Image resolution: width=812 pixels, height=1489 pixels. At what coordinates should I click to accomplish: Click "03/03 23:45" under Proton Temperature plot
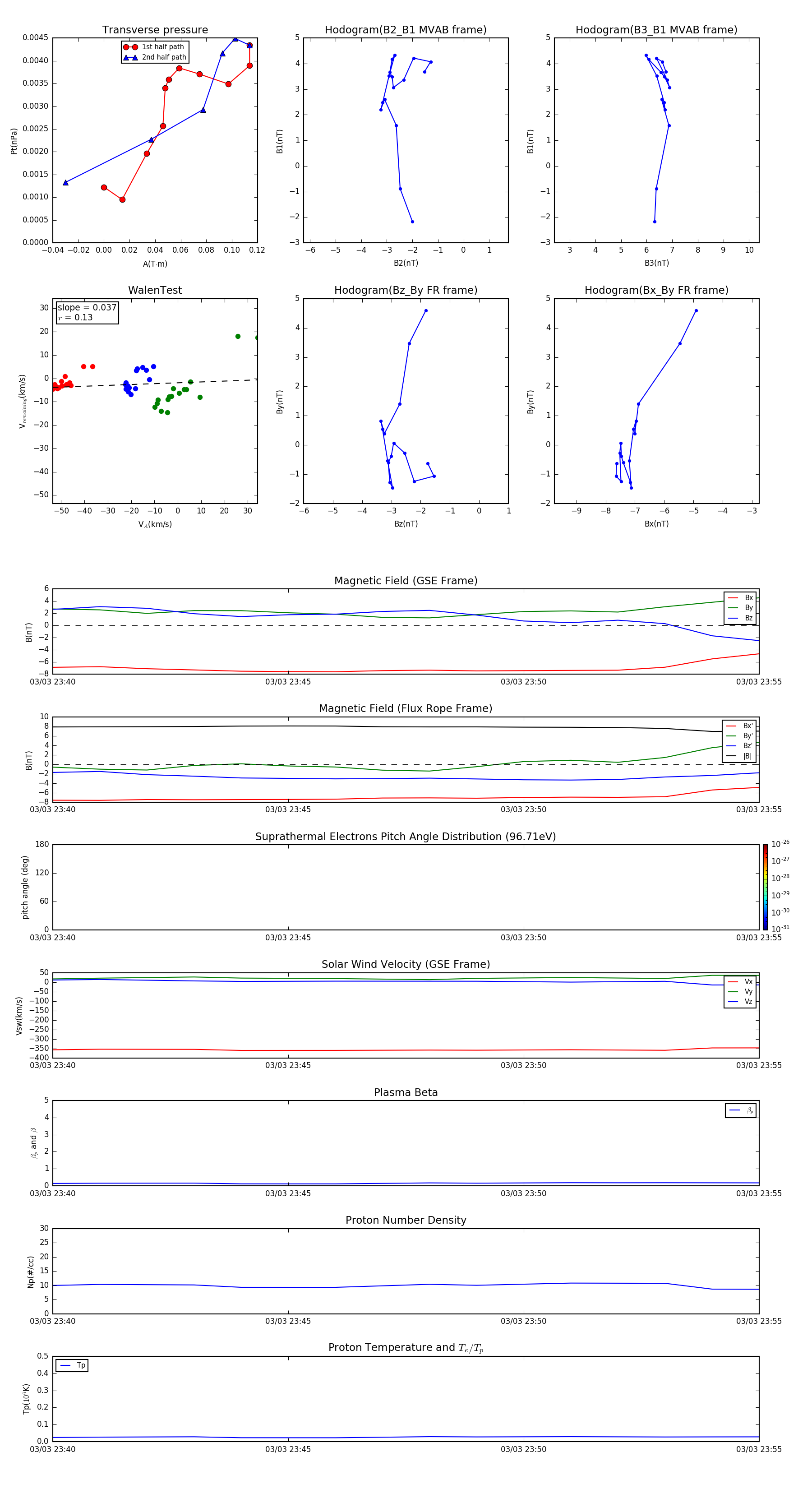tap(288, 1449)
